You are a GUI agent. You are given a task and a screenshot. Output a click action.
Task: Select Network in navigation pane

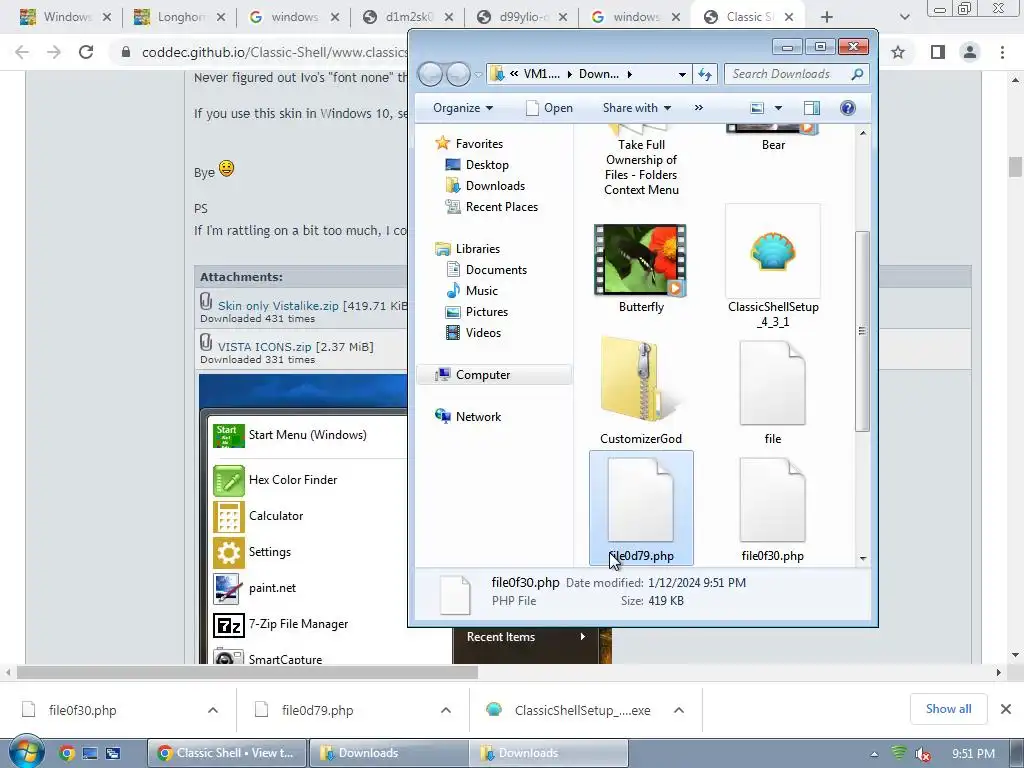point(478,417)
